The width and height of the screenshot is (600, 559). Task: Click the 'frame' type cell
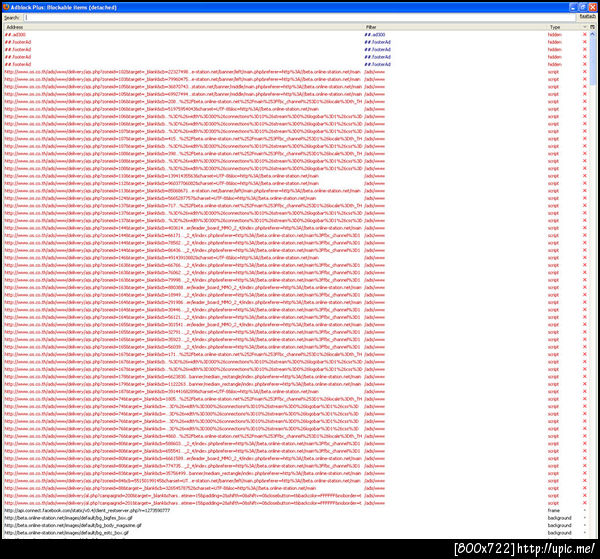point(553,510)
